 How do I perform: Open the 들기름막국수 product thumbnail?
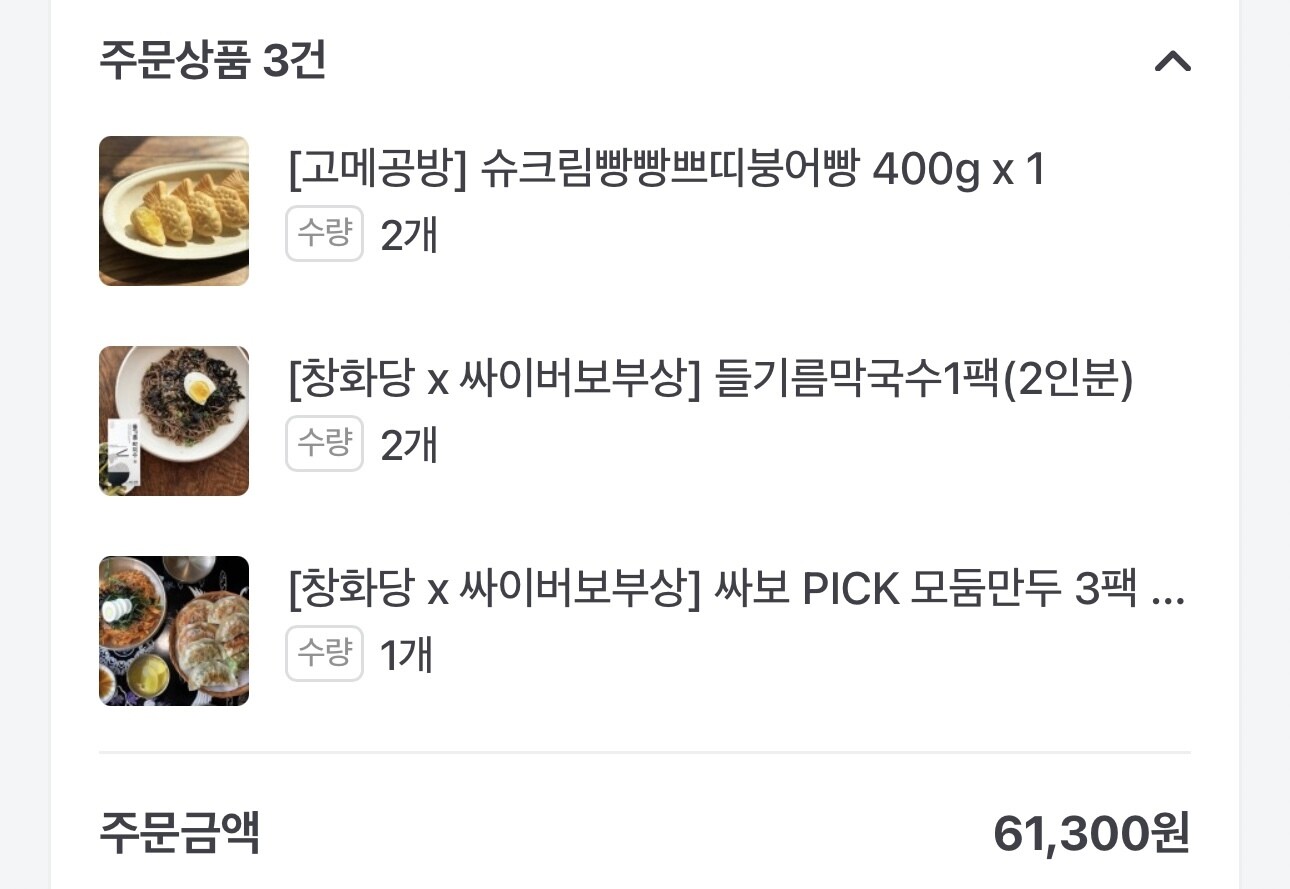pyautogui.click(x=174, y=421)
